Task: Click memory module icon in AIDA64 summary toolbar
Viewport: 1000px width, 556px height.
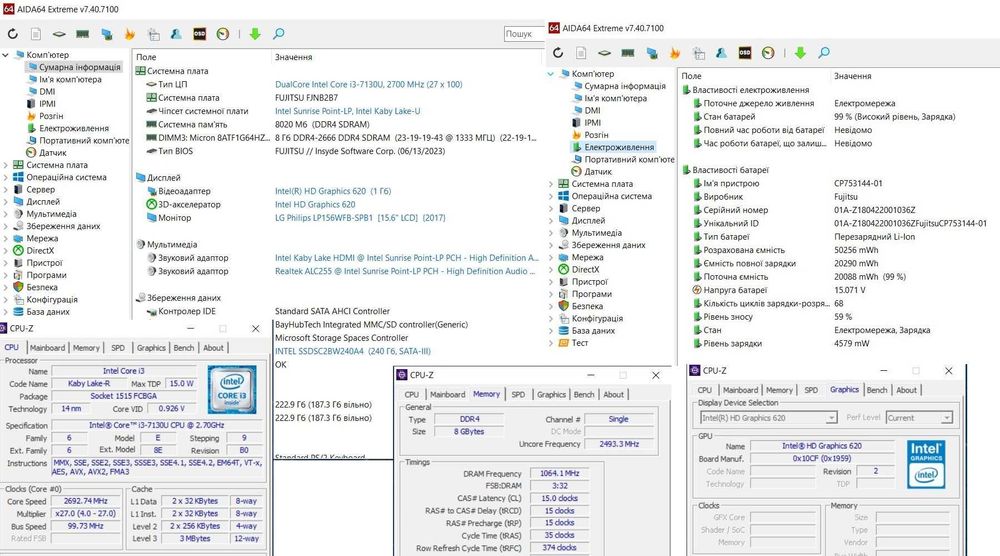Action: (x=82, y=34)
